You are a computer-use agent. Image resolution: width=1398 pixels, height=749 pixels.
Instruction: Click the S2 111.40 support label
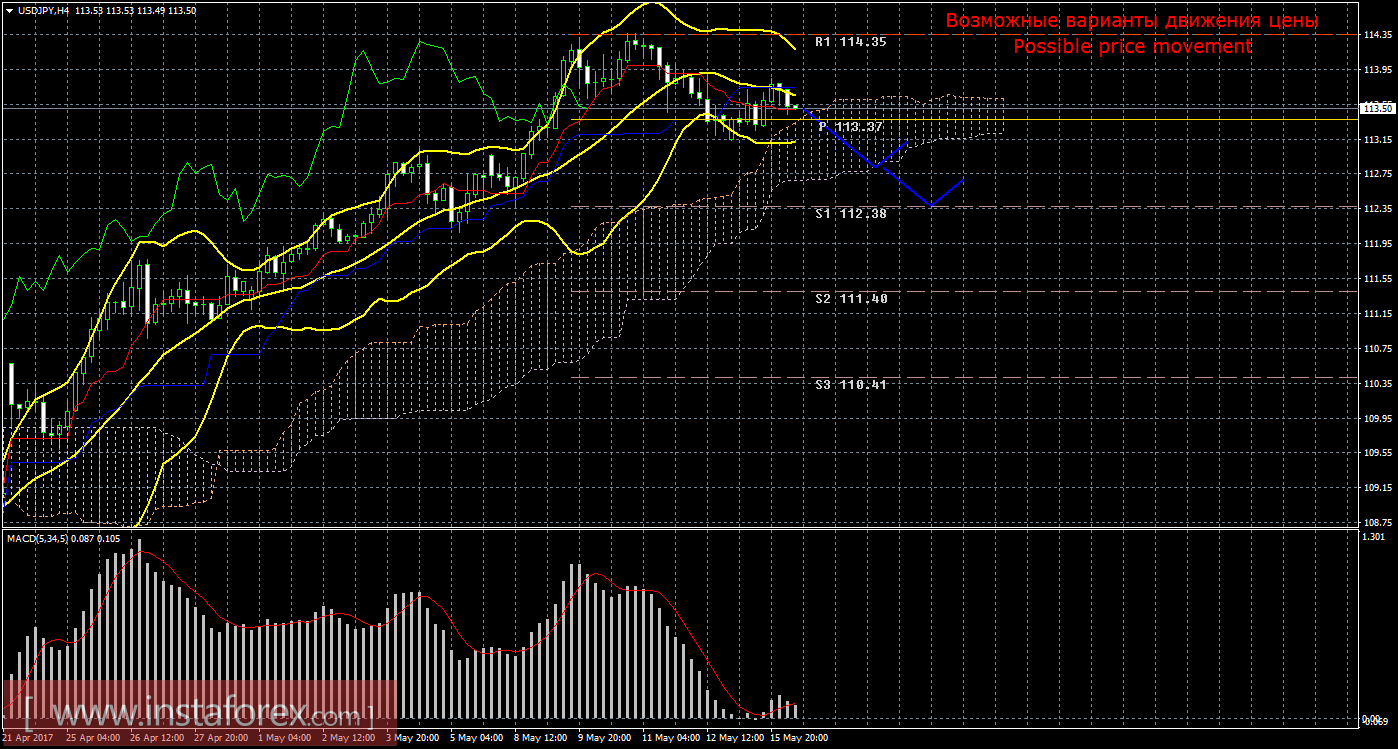click(850, 299)
